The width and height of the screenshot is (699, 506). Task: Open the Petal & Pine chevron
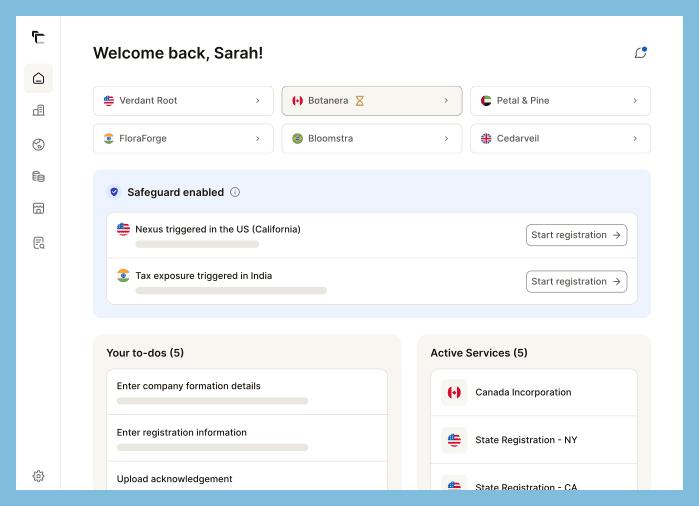click(x=635, y=101)
